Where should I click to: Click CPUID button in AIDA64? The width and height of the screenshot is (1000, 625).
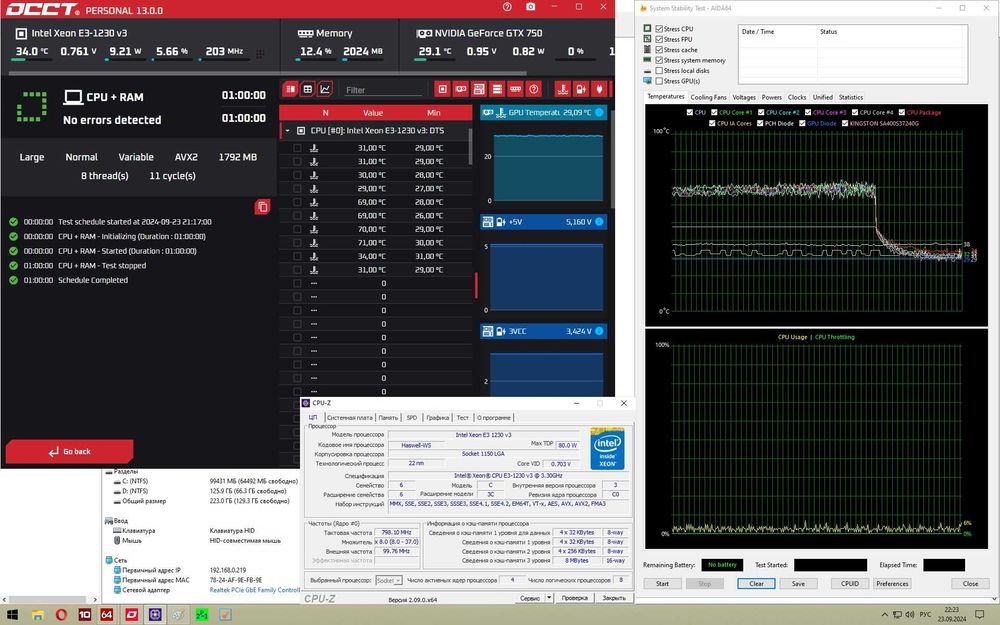849,584
